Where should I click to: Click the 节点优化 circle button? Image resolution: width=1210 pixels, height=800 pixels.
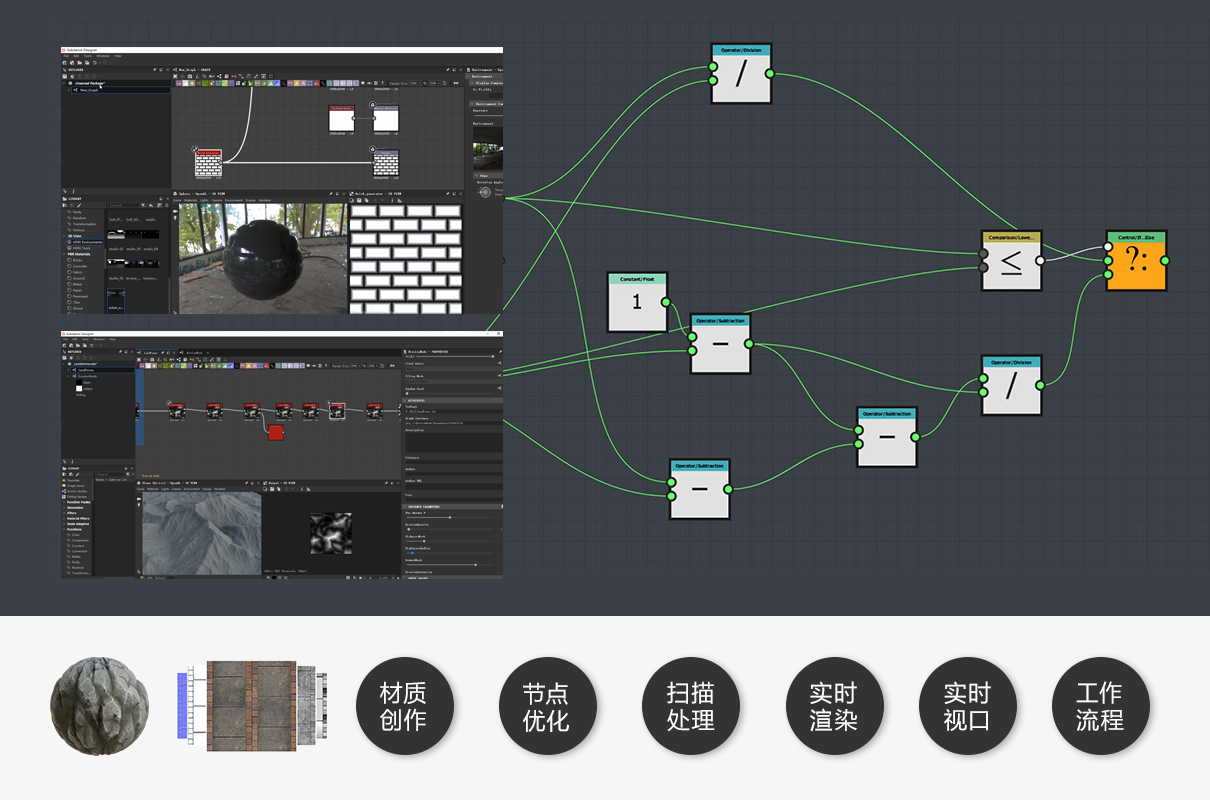click(546, 706)
